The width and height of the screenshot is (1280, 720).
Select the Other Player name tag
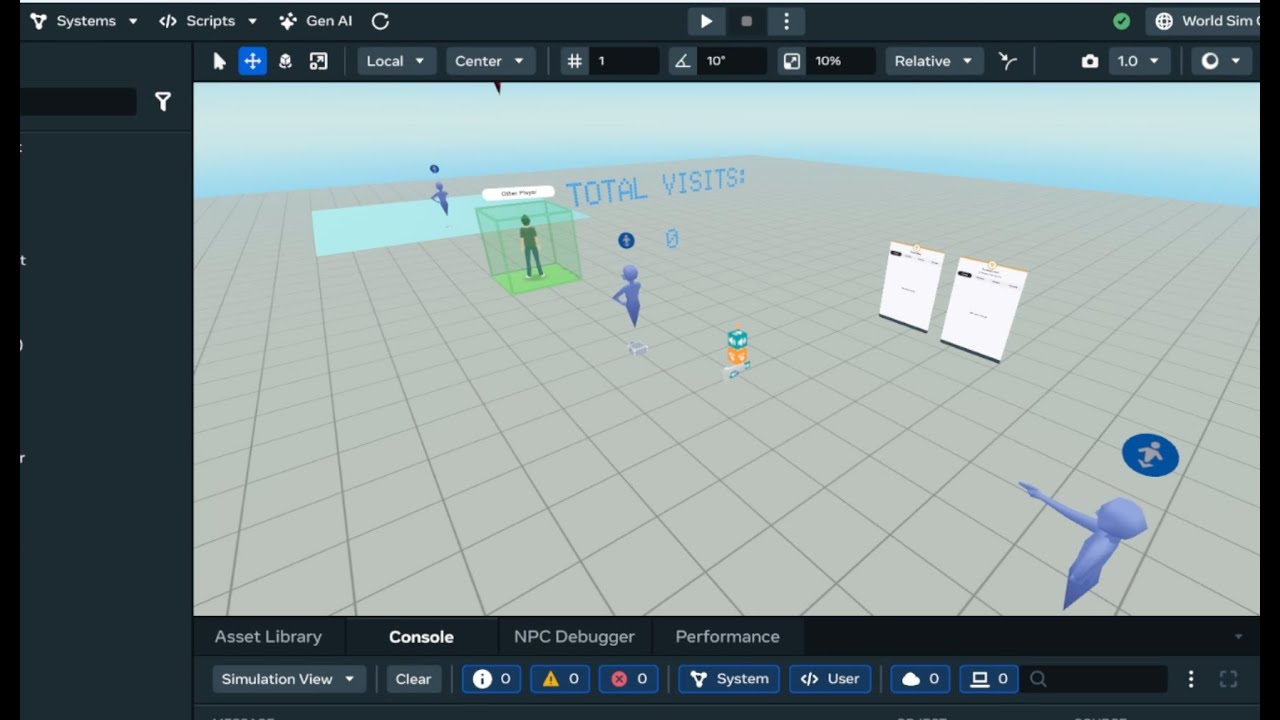(518, 193)
